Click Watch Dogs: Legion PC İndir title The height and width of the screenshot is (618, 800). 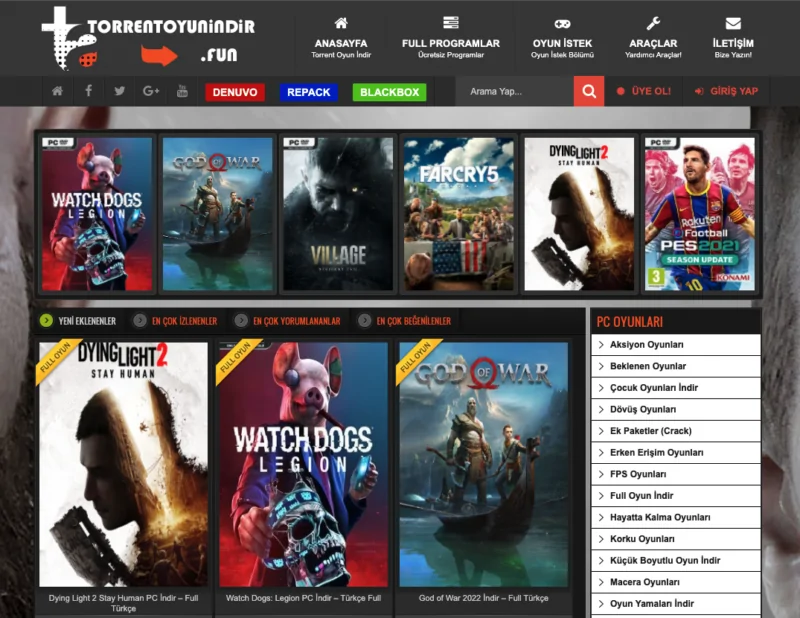pos(304,598)
